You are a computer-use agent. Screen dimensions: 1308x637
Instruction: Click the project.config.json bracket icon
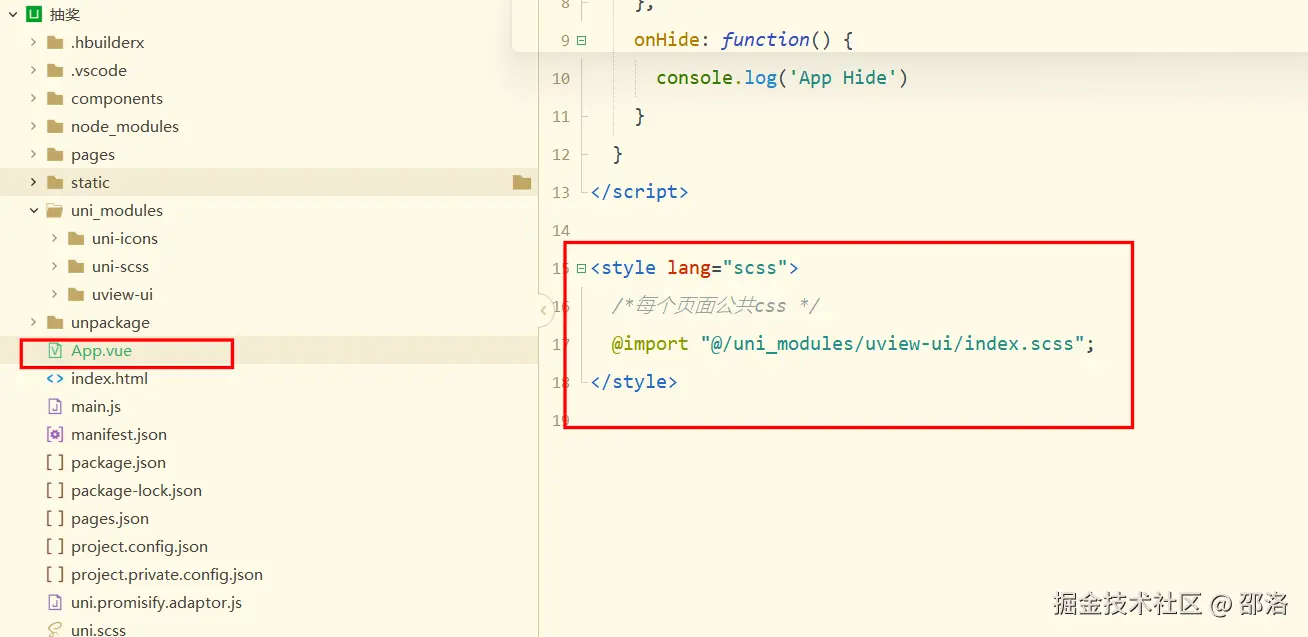pyautogui.click(x=55, y=547)
